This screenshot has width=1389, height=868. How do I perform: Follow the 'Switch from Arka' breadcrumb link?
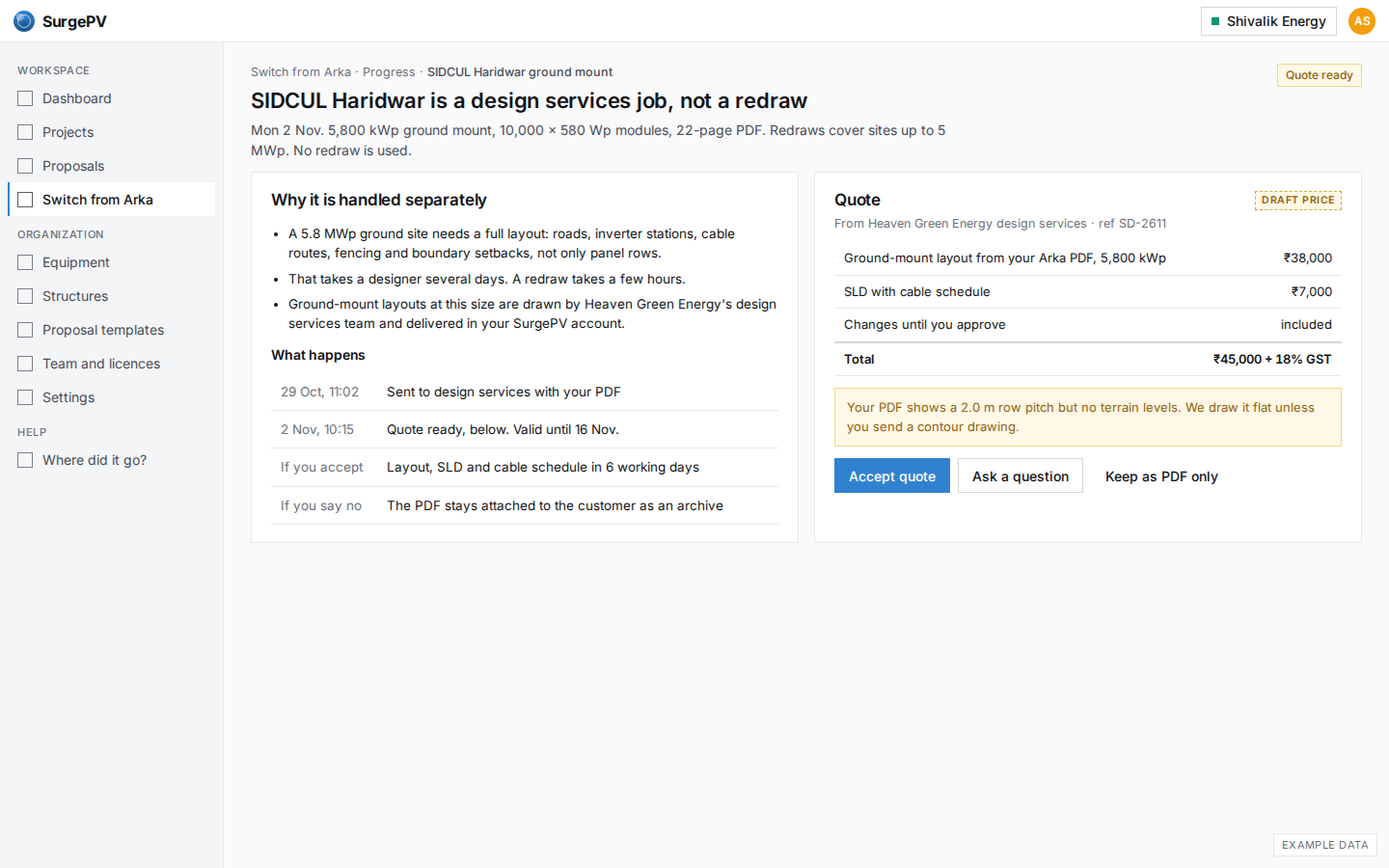[x=301, y=72]
